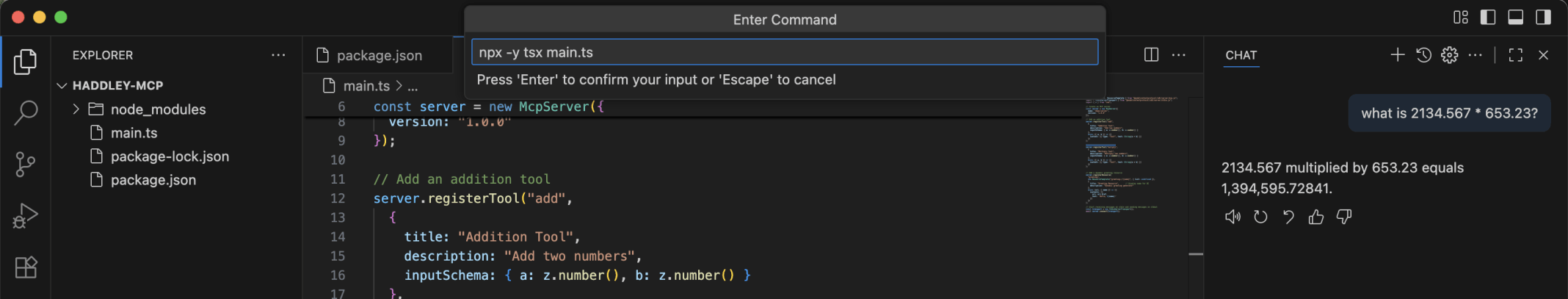
Task: Open the Search view in activity bar
Action: point(26,113)
